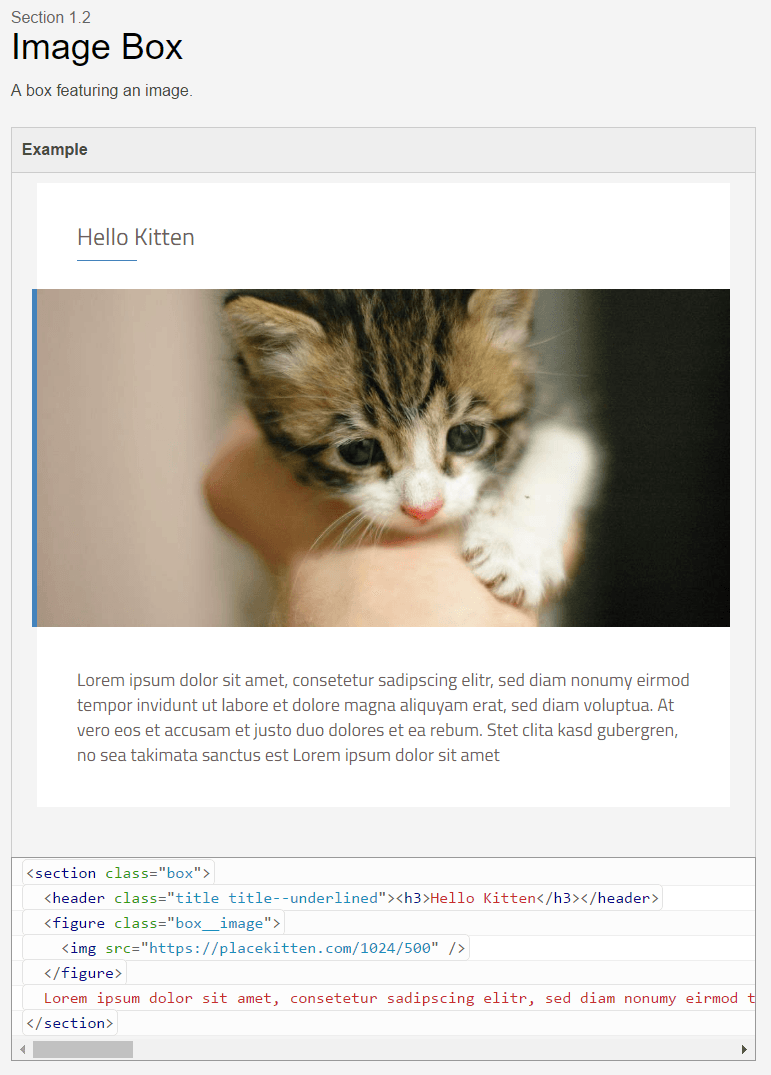
Task: Click the "Hello Kitten" box title
Action: coord(135,237)
